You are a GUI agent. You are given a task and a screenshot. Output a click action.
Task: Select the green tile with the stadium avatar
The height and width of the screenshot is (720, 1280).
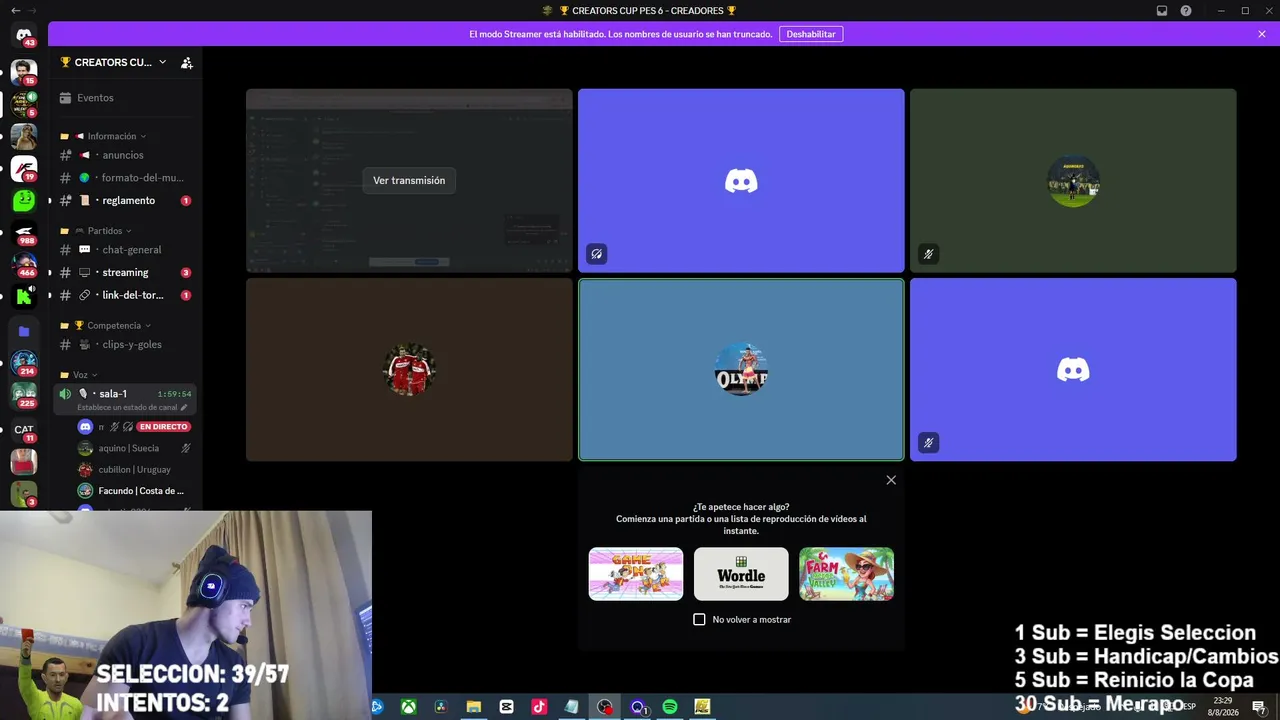tap(1073, 181)
